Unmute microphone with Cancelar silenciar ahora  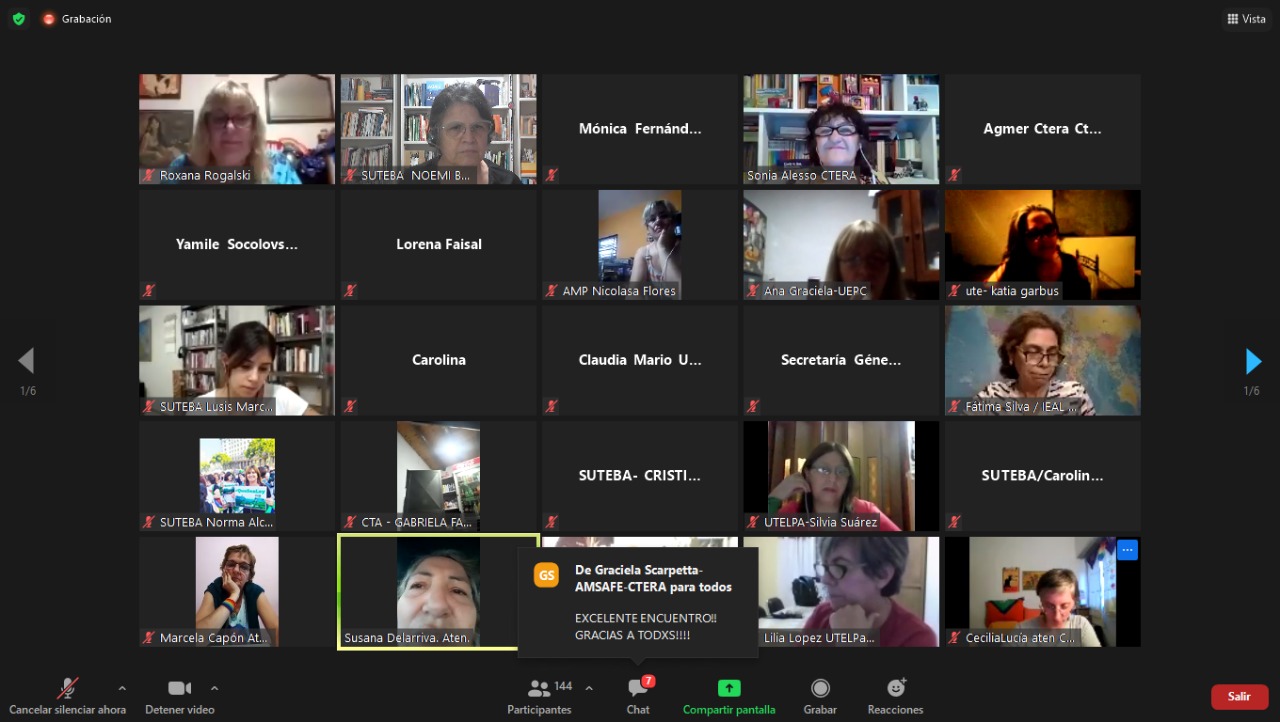[67, 696]
